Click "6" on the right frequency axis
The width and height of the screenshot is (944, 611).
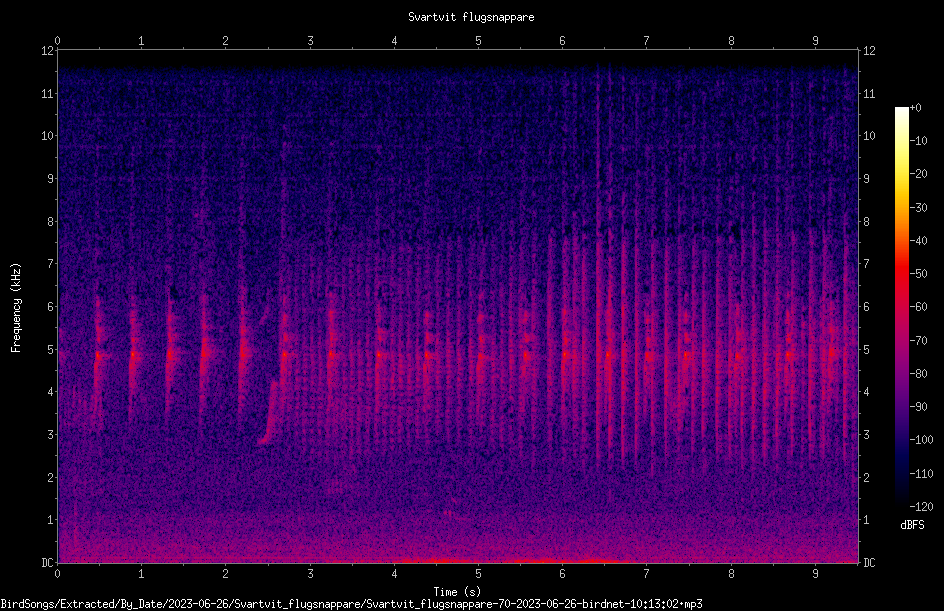[866, 306]
